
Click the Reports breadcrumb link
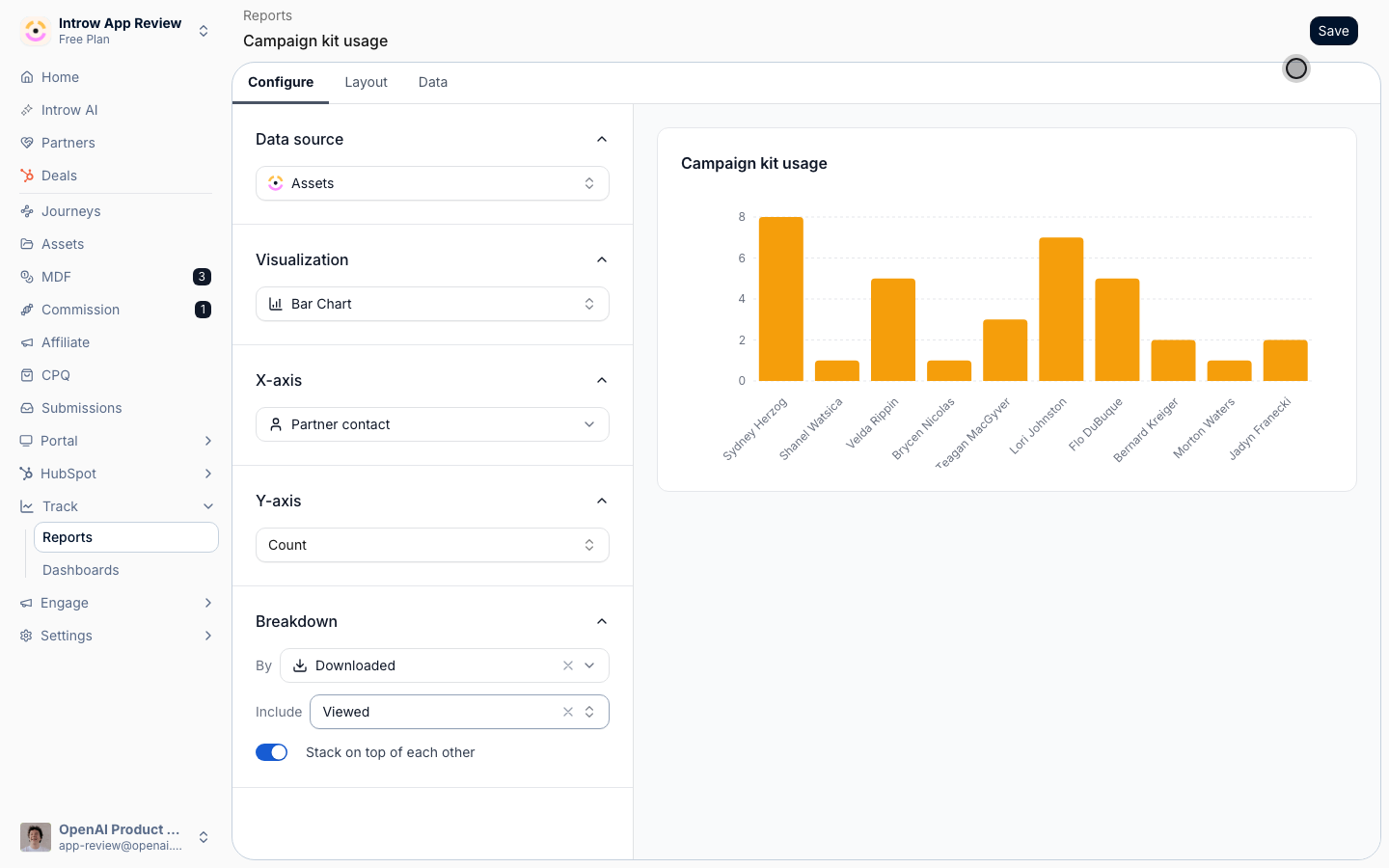click(267, 15)
